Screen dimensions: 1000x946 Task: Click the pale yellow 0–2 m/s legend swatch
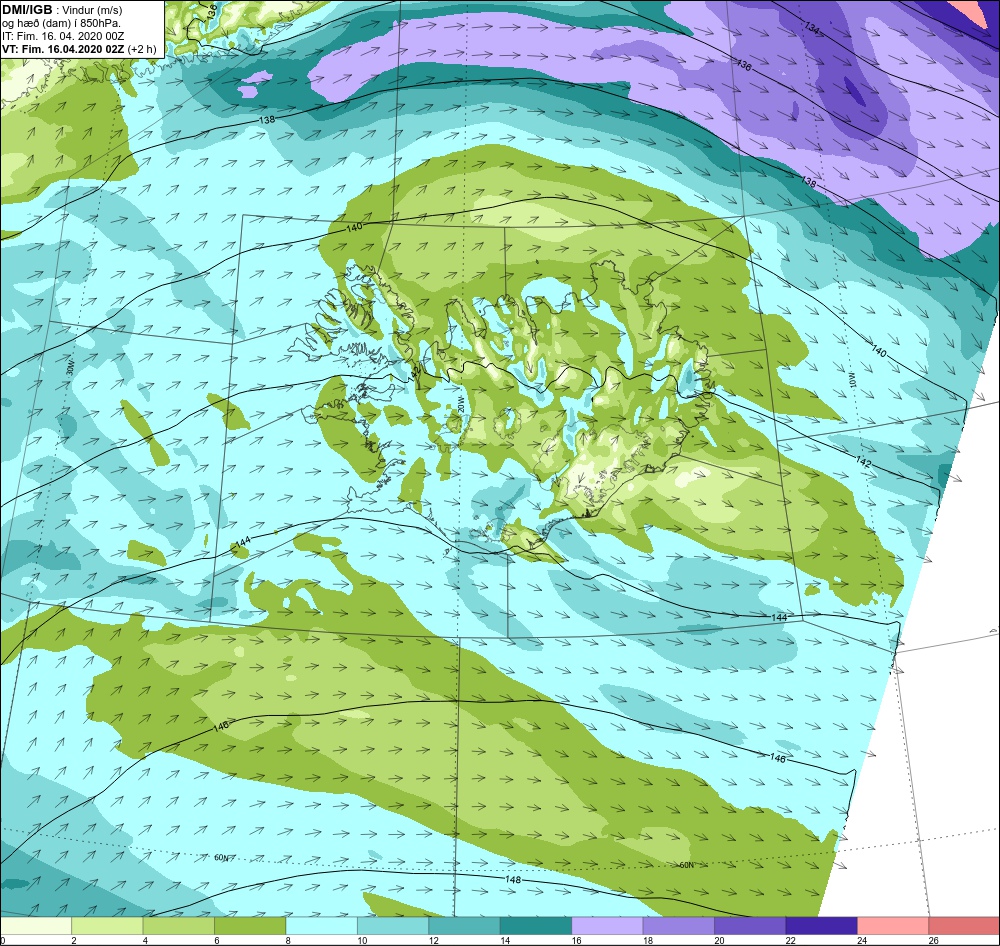tap(36, 925)
